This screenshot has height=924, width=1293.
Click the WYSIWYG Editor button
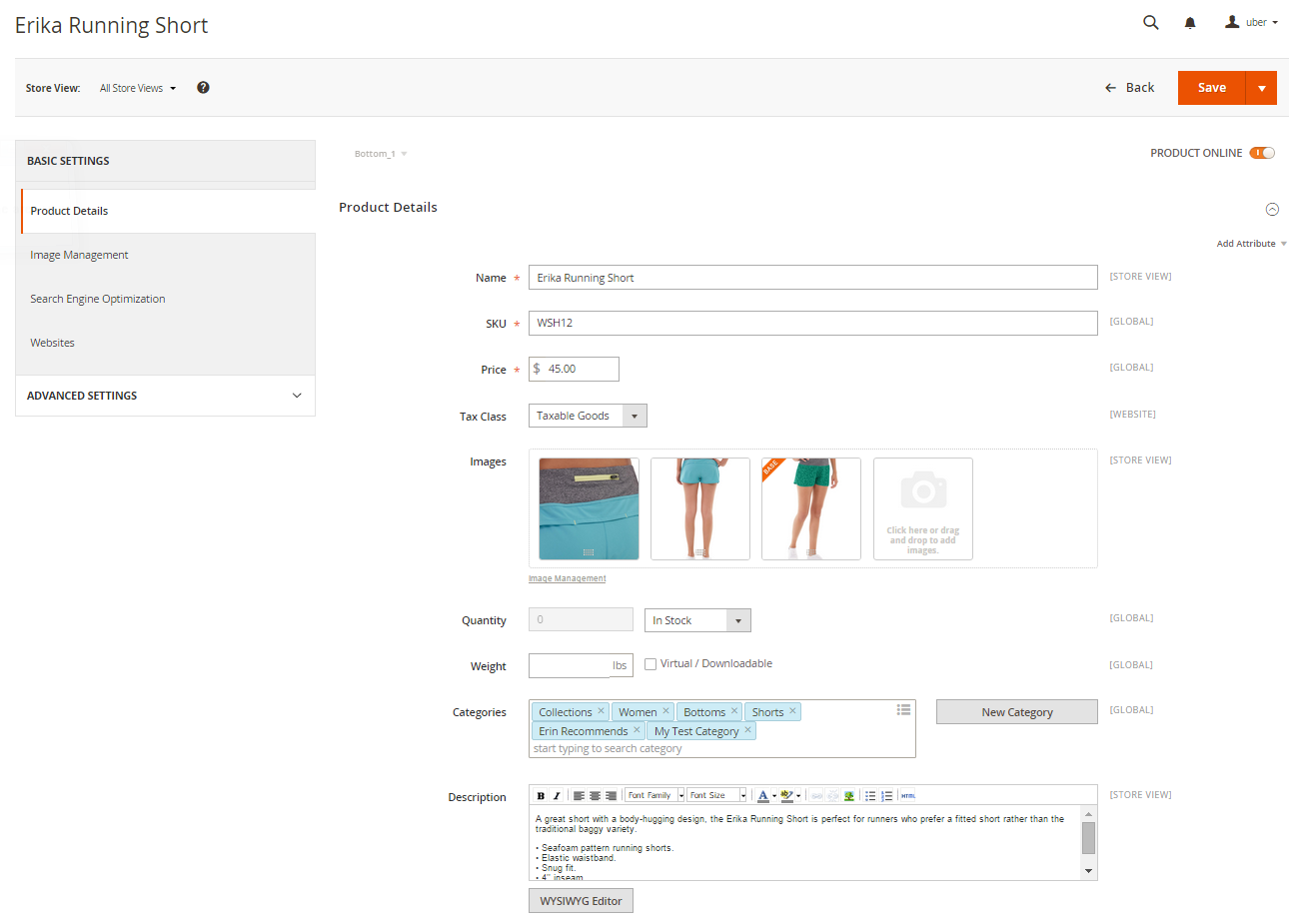pos(581,901)
